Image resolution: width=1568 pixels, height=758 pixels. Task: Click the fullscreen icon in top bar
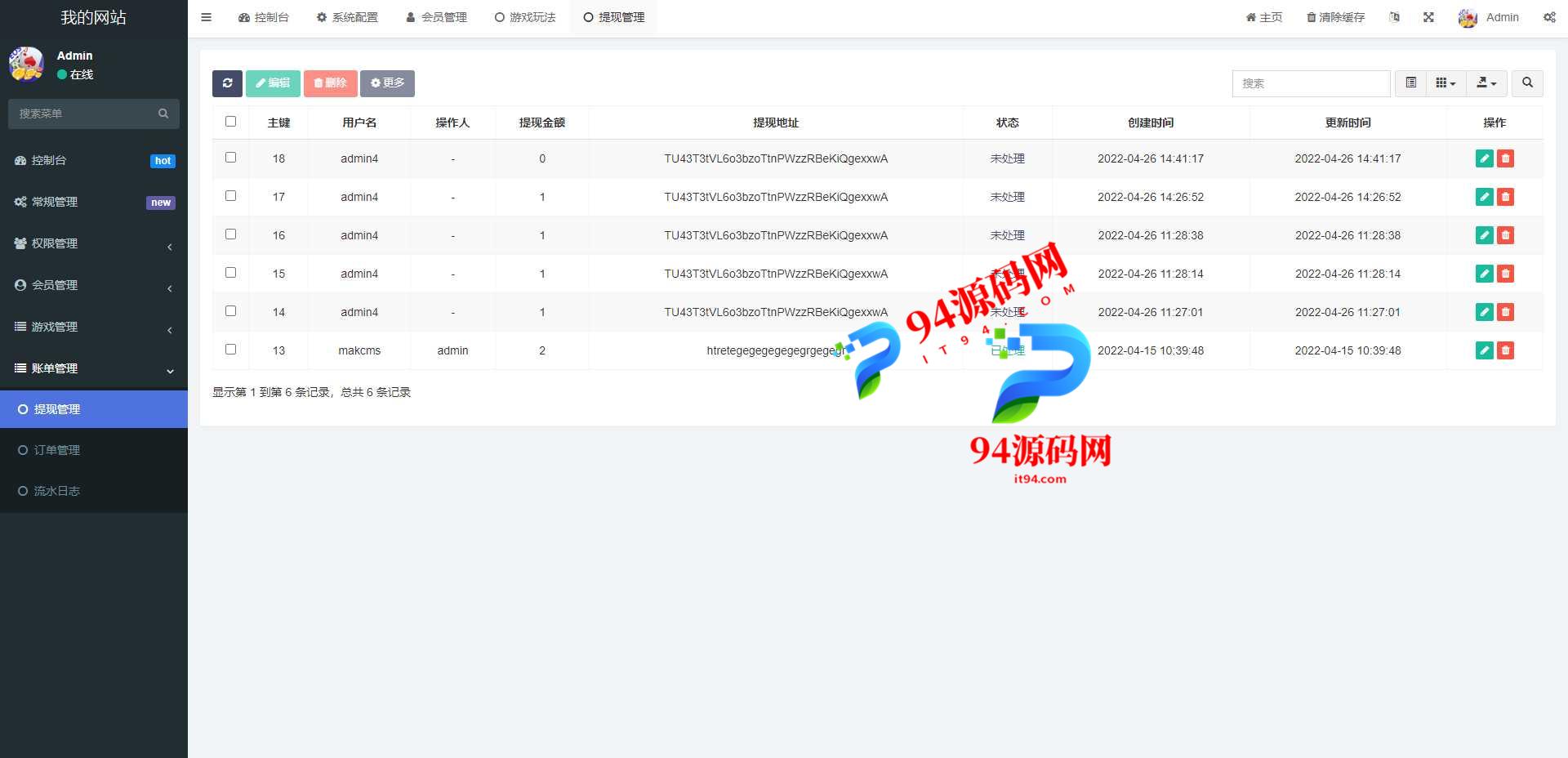(x=1428, y=17)
